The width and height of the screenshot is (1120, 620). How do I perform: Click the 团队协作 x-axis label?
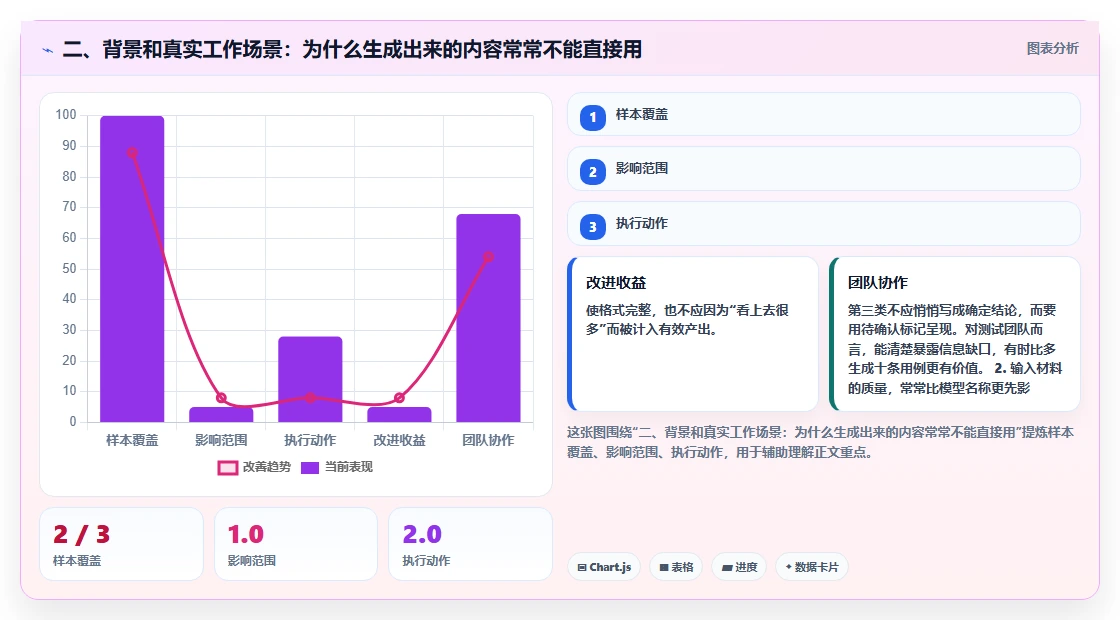[489, 441]
